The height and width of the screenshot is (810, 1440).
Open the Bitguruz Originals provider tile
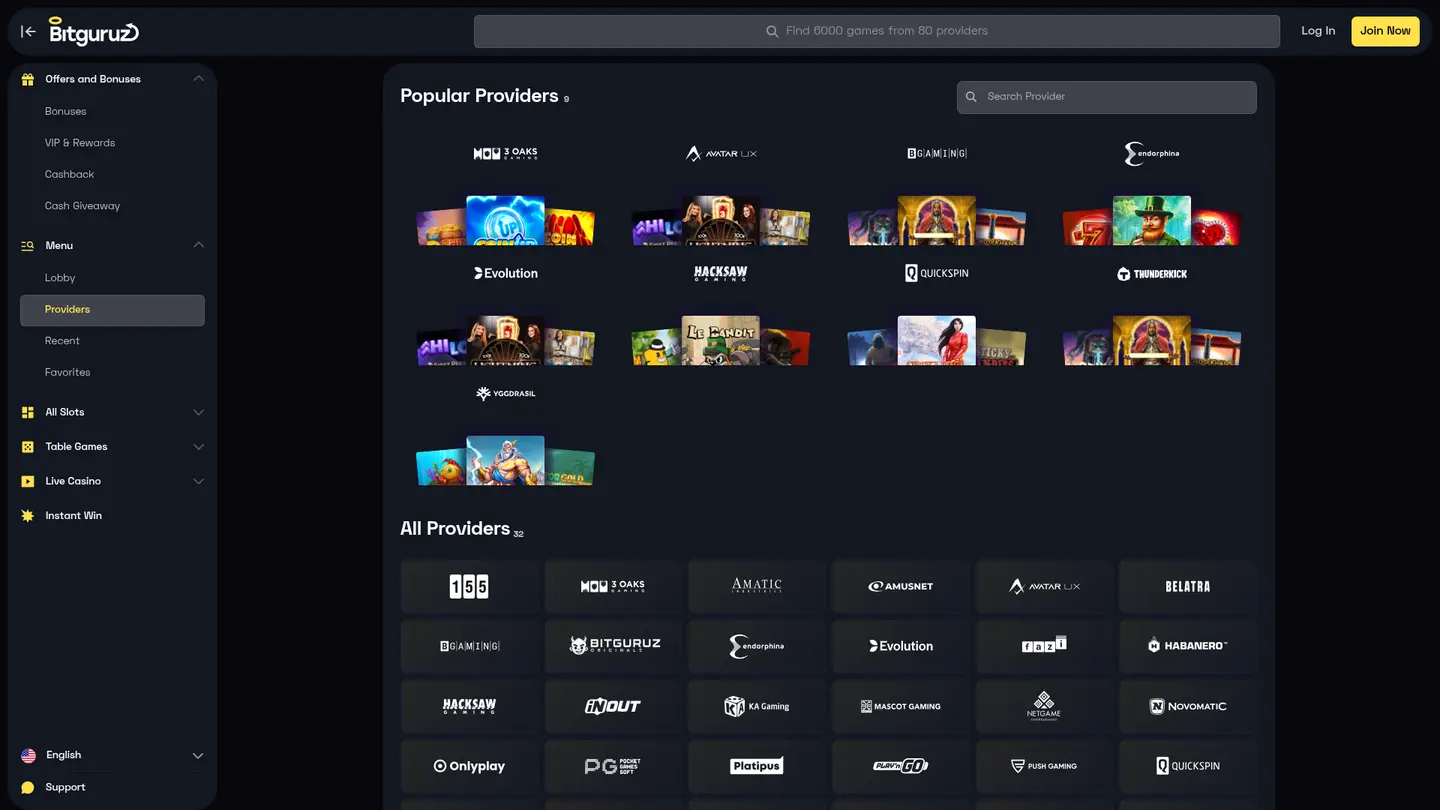(x=613, y=646)
